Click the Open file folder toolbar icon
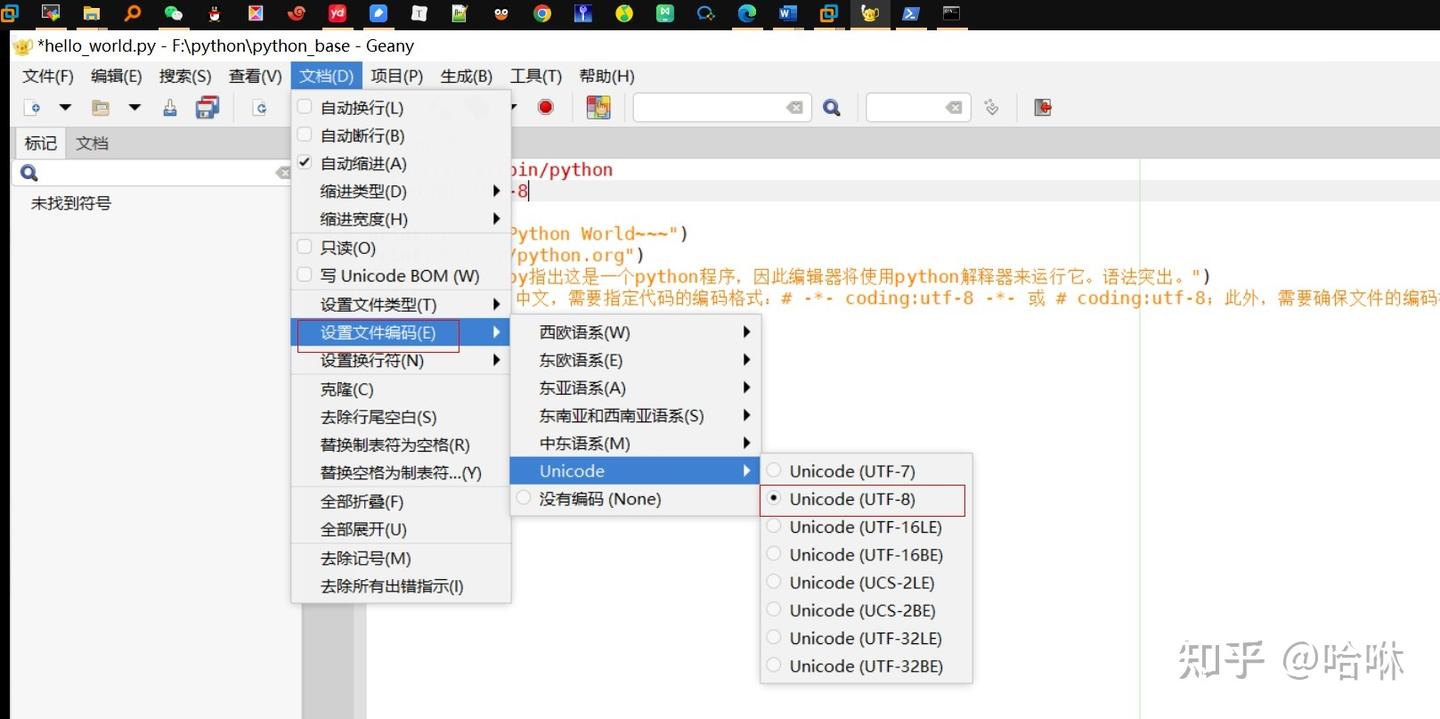The height and width of the screenshot is (719, 1440). point(101,108)
